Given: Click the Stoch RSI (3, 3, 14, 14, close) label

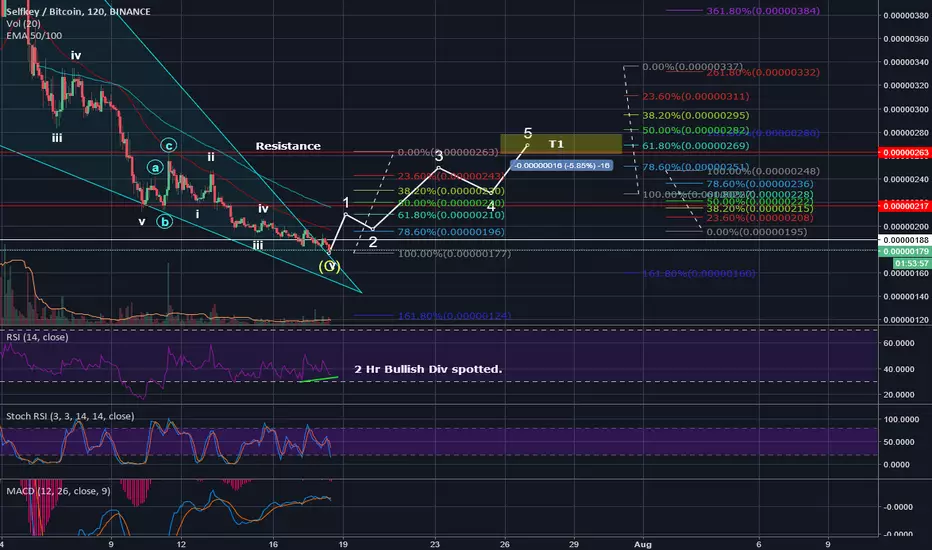Looking at the screenshot, I should click(x=70, y=416).
